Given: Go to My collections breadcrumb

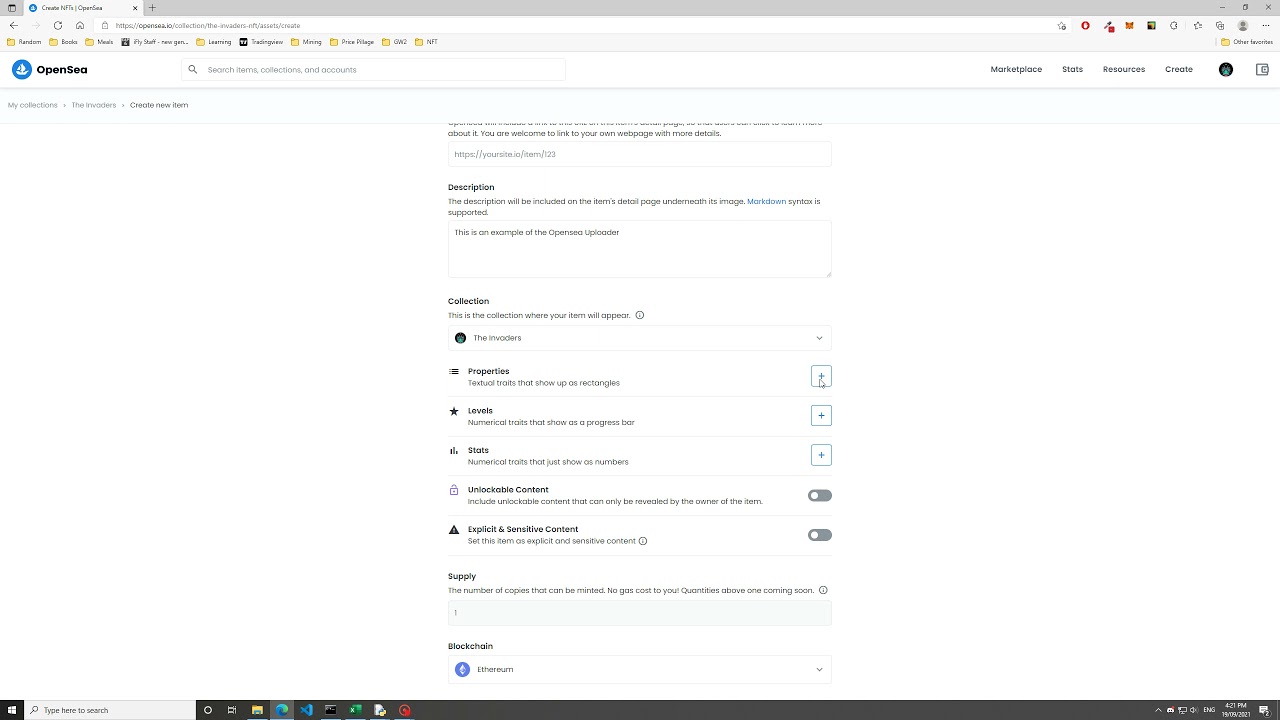Looking at the screenshot, I should [33, 105].
